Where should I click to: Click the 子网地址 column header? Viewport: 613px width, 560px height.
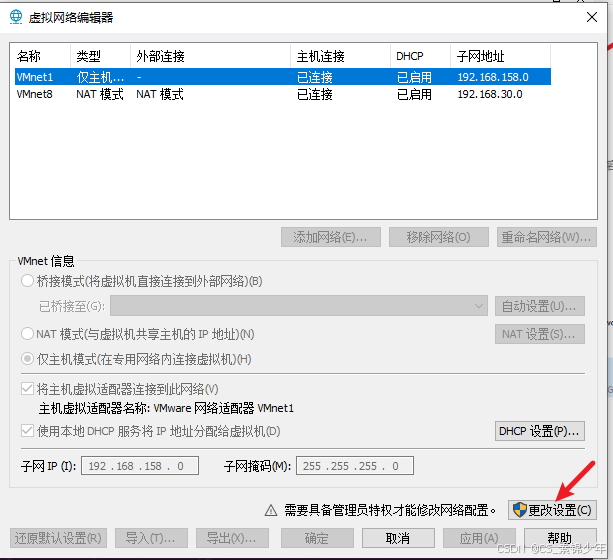pos(500,56)
